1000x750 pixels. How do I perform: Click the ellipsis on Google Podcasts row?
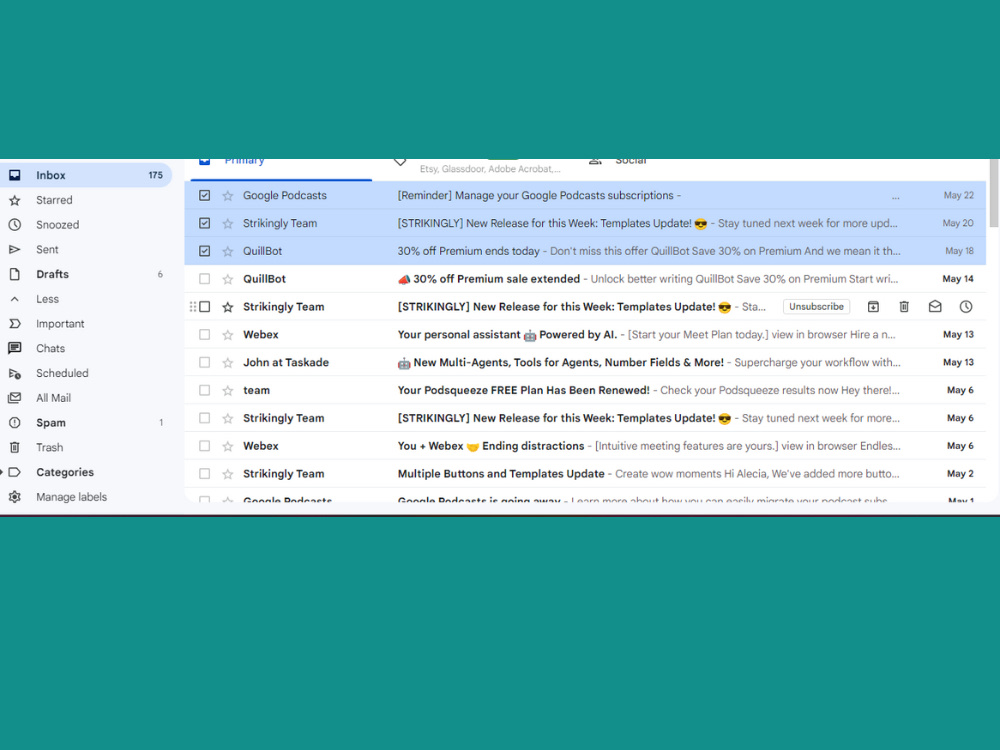point(895,197)
